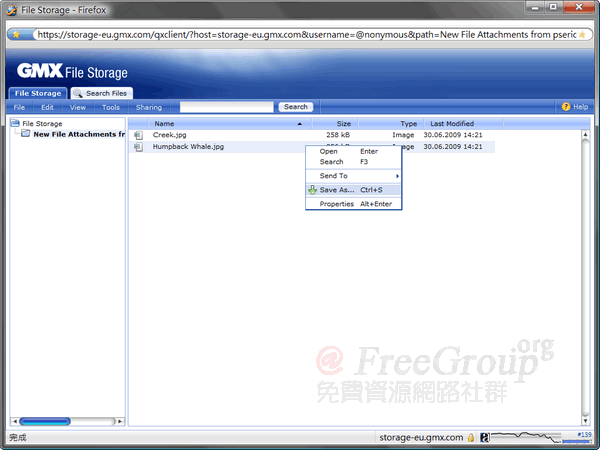Open the Edit menu
This screenshot has width=600, height=450.
pyautogui.click(x=47, y=107)
